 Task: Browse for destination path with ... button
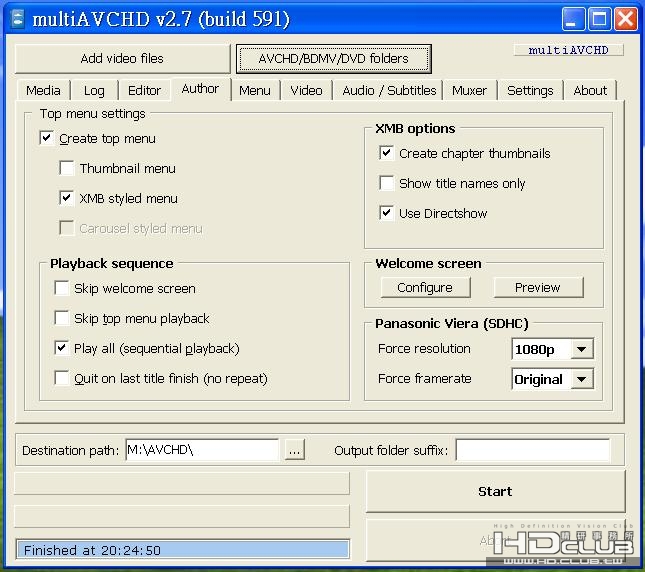(x=295, y=450)
